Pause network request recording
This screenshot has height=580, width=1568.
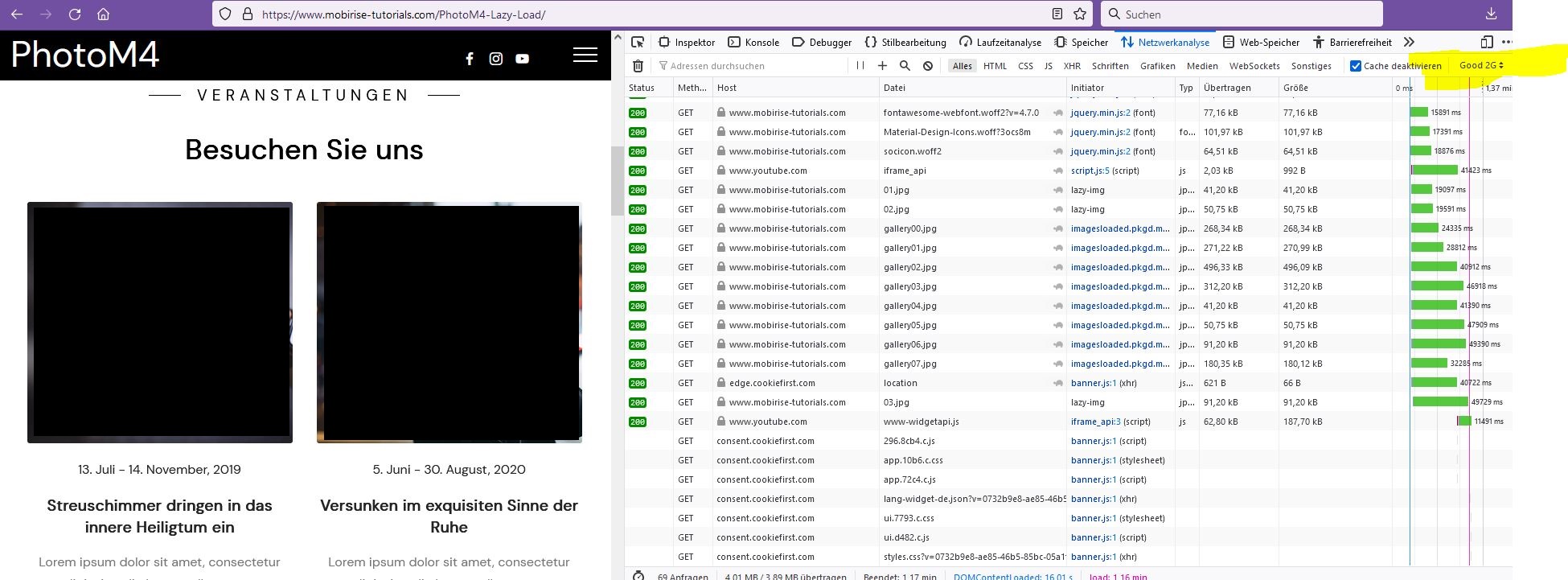(860, 66)
